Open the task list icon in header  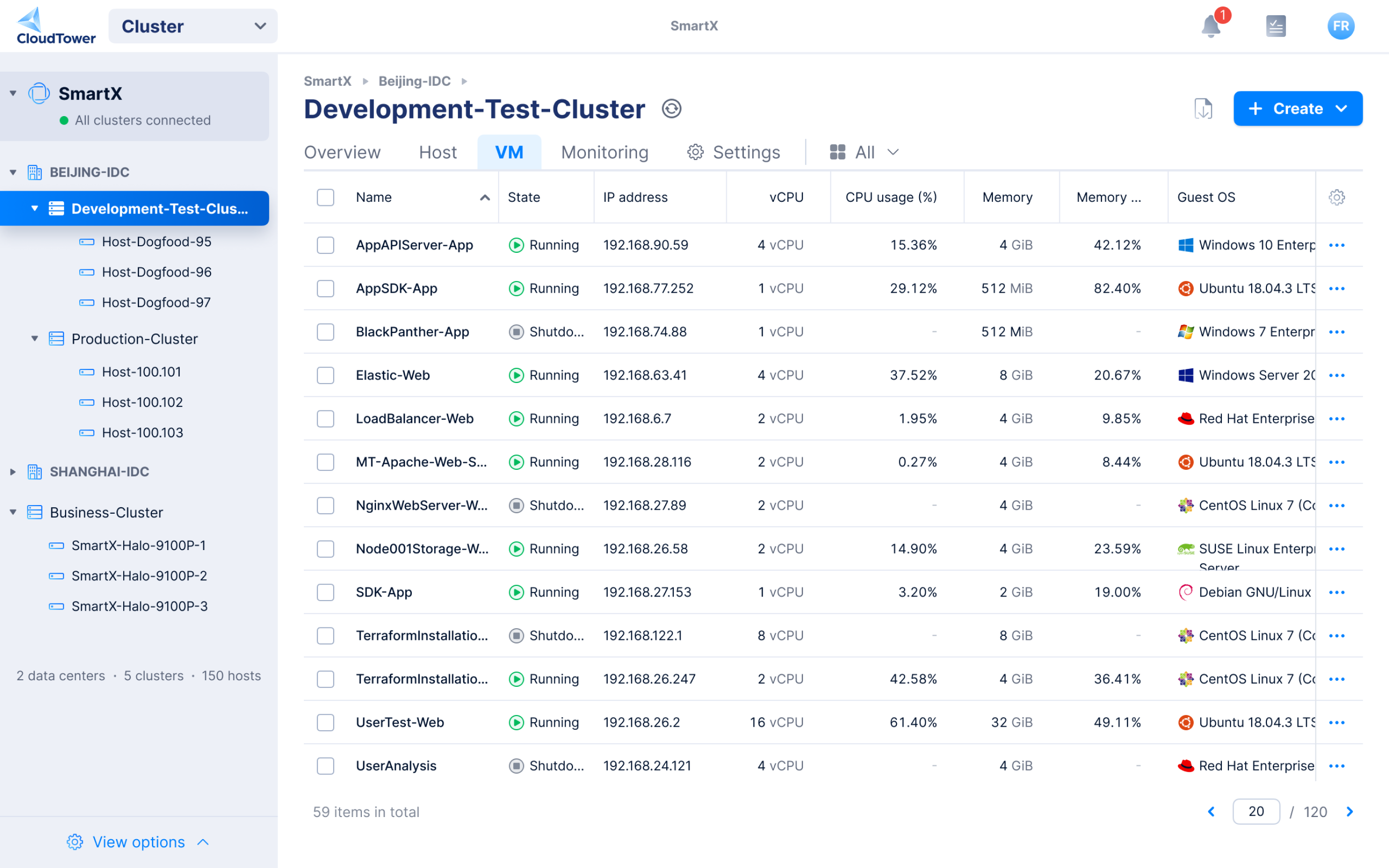tap(1275, 26)
